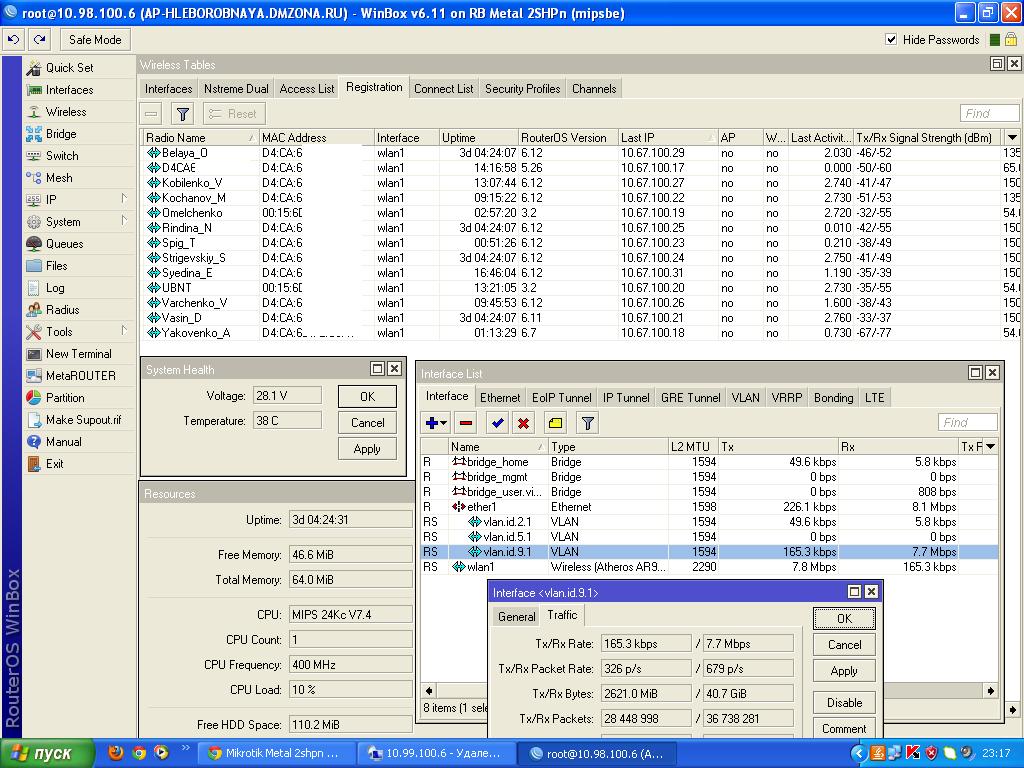
Task: Toggle the Hide Passwords checkbox
Action: tap(891, 40)
